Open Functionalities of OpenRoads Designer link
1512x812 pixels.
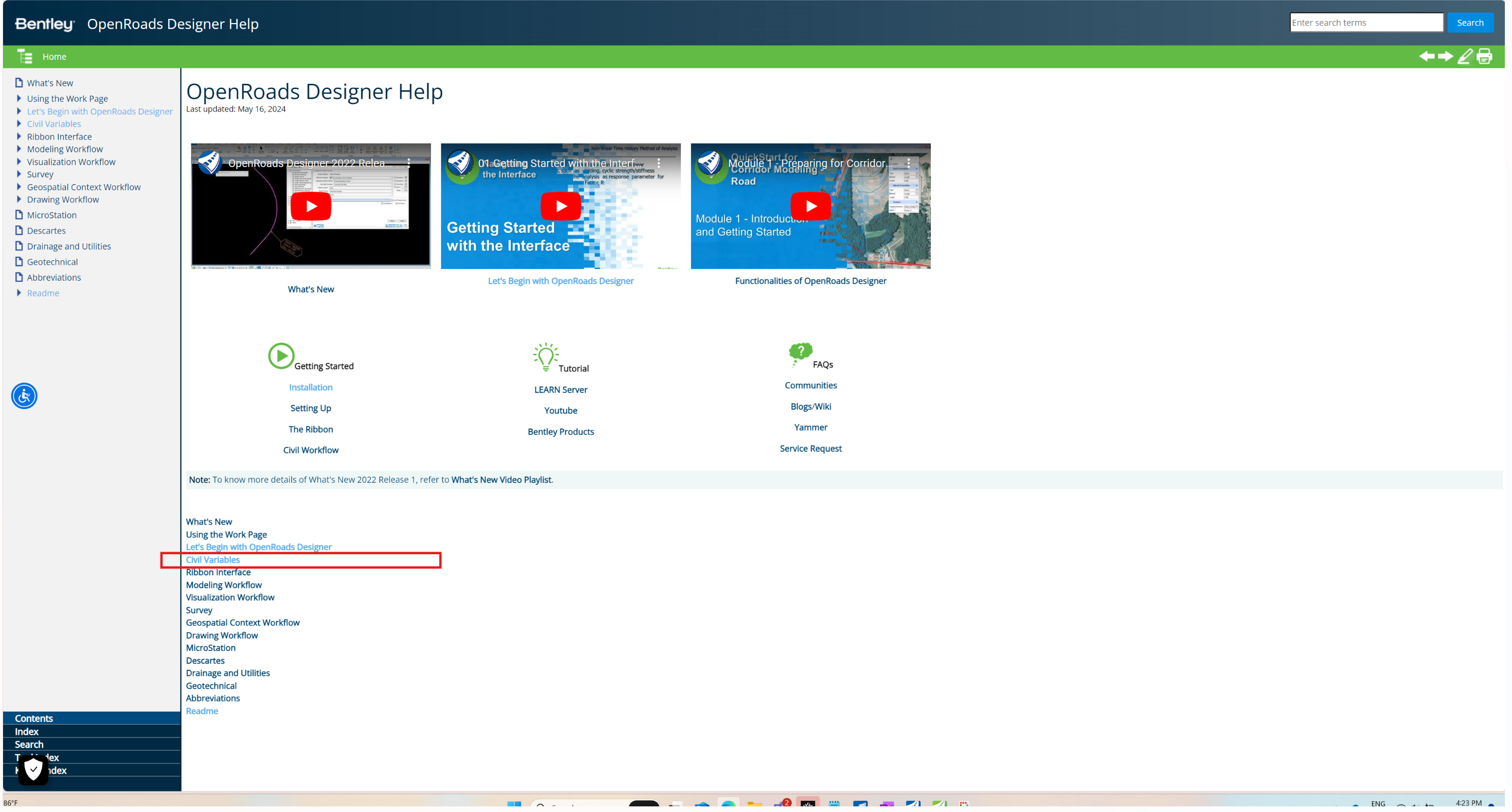(x=811, y=281)
